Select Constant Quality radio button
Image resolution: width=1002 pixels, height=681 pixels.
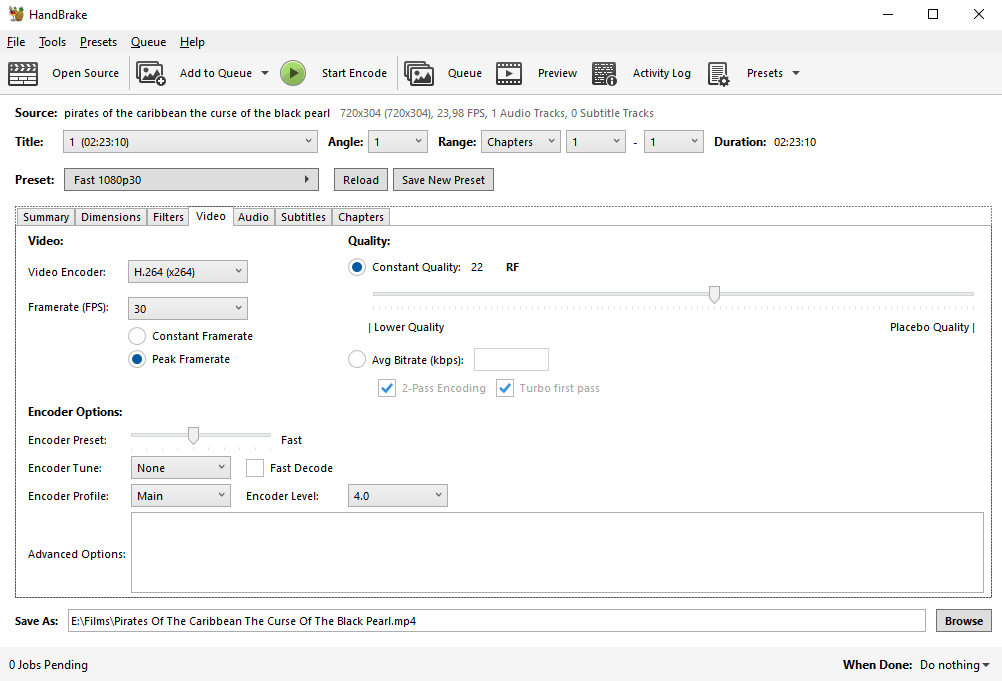[357, 267]
